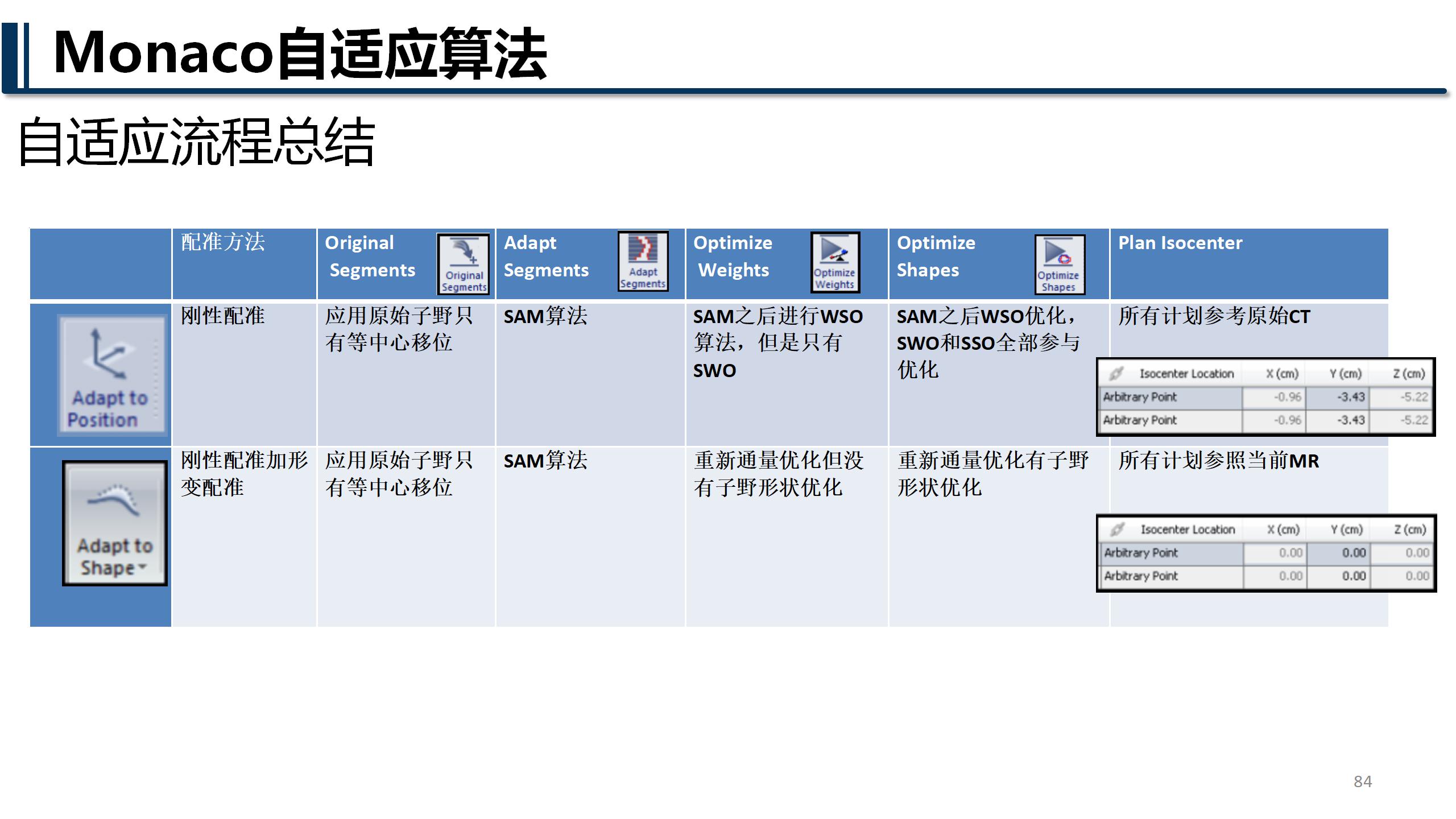Click the '所有计划参考原始CT' text
1456x819 pixels.
pyautogui.click(x=1214, y=316)
